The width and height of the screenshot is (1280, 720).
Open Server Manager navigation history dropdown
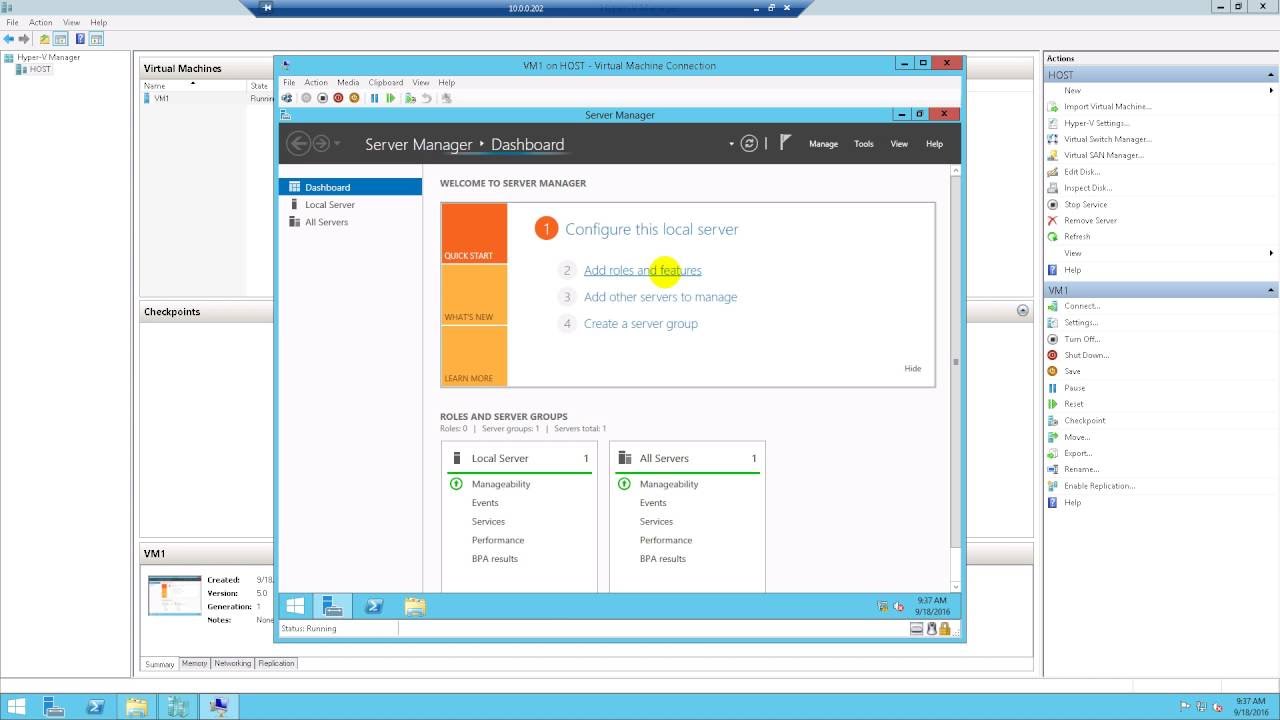coord(337,144)
